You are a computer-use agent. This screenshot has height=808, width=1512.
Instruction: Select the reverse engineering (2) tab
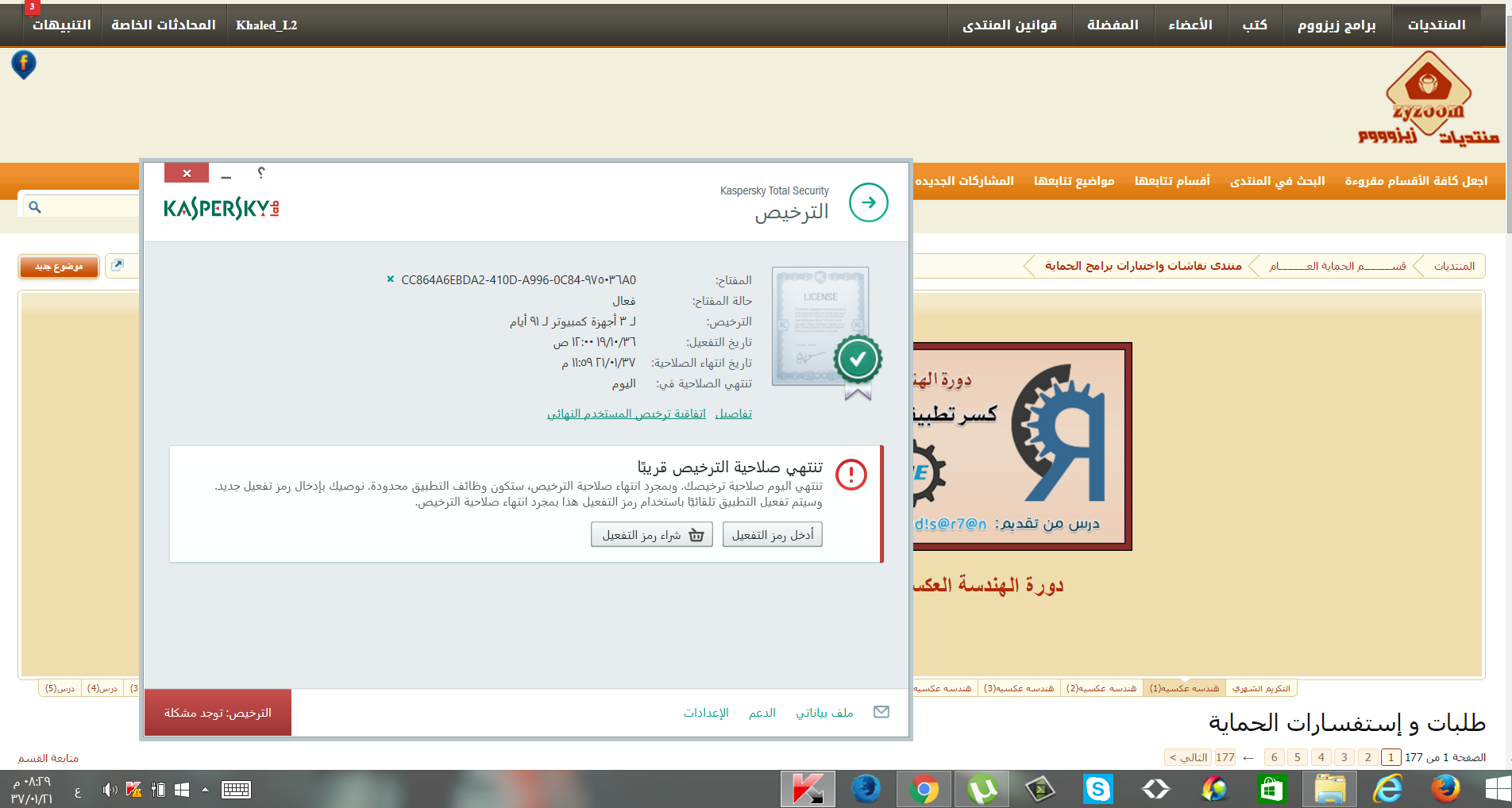click(x=1101, y=688)
